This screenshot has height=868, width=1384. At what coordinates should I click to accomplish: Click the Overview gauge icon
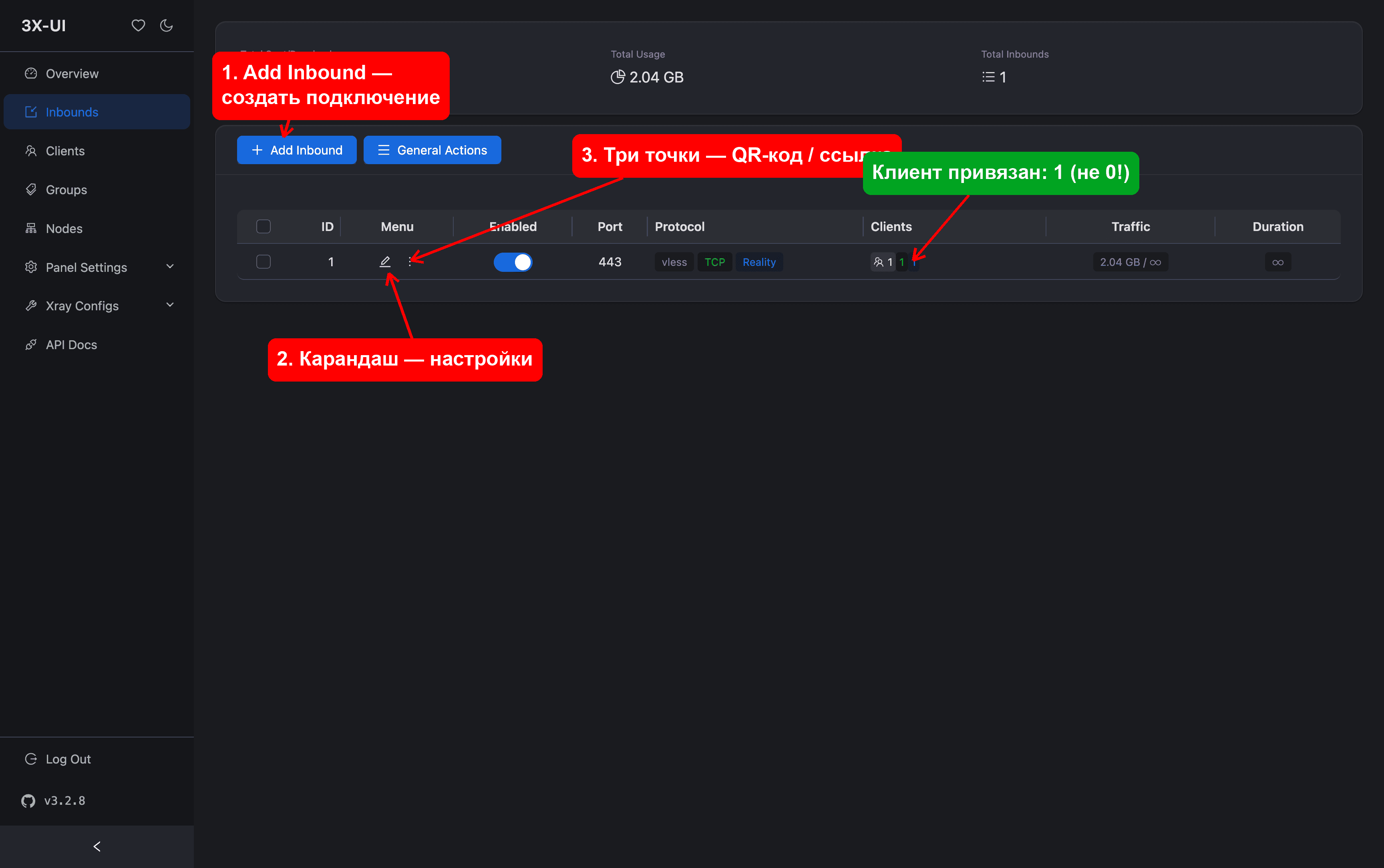31,74
